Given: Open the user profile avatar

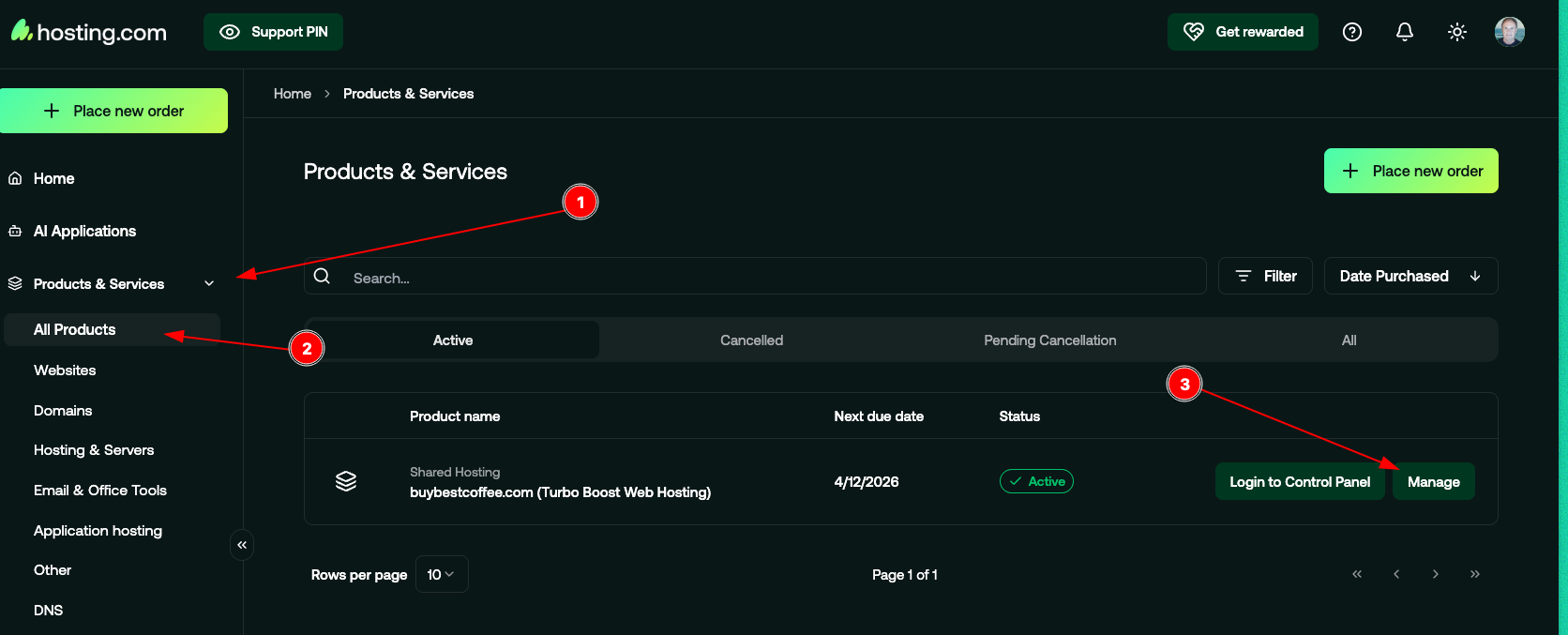Looking at the screenshot, I should 1509,32.
